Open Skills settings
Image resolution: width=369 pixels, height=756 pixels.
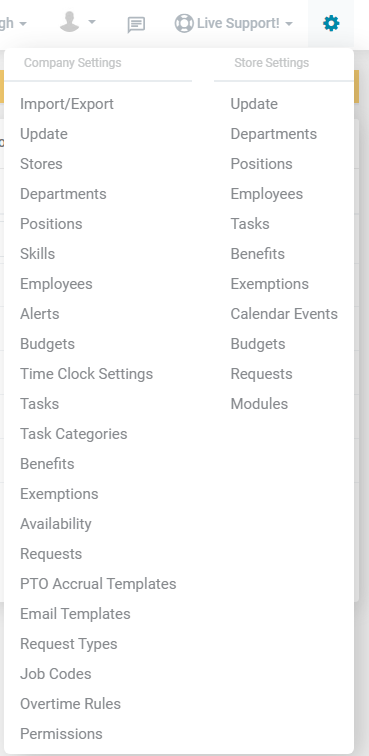pos(38,254)
